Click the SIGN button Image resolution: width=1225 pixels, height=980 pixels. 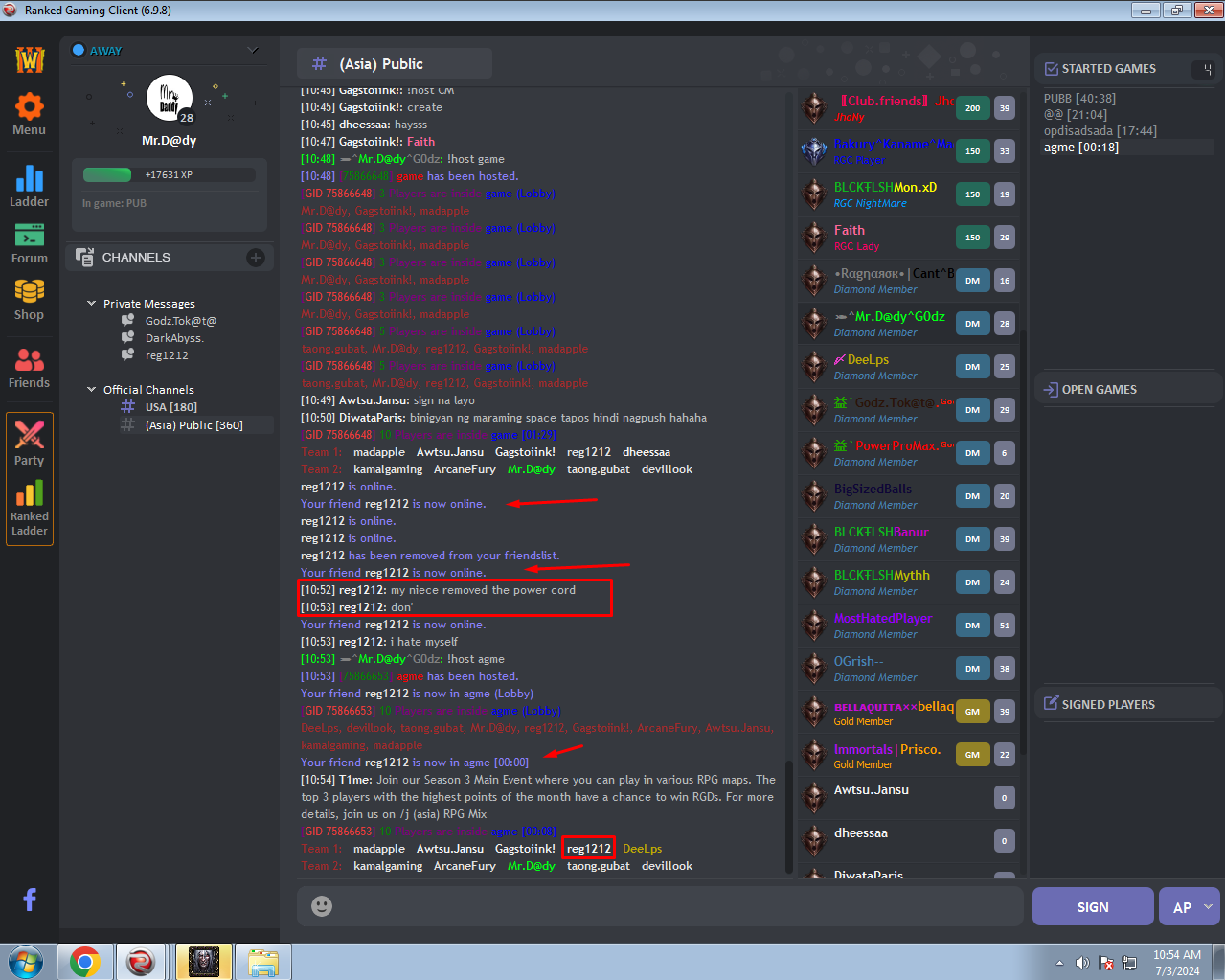[x=1093, y=906]
